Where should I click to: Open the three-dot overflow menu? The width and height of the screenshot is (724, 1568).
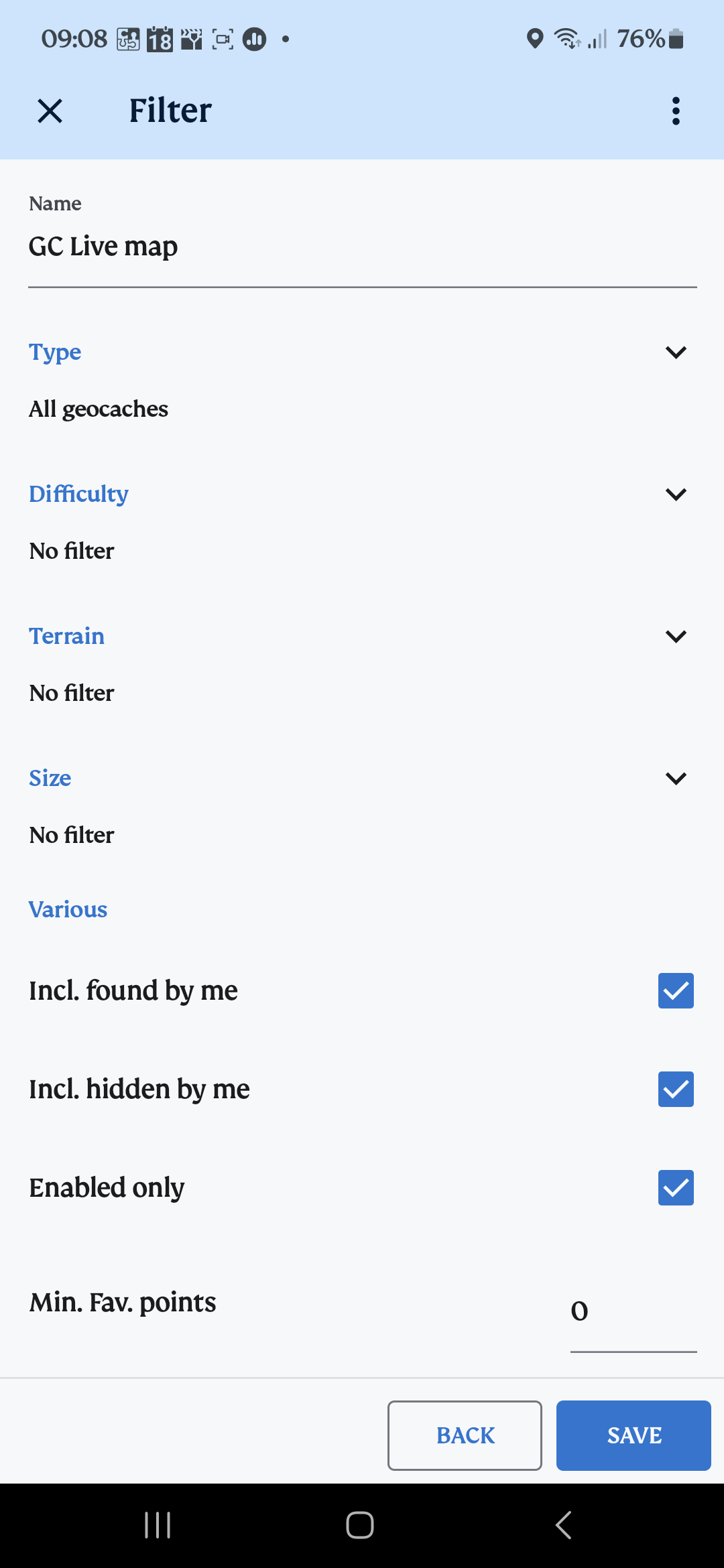676,111
